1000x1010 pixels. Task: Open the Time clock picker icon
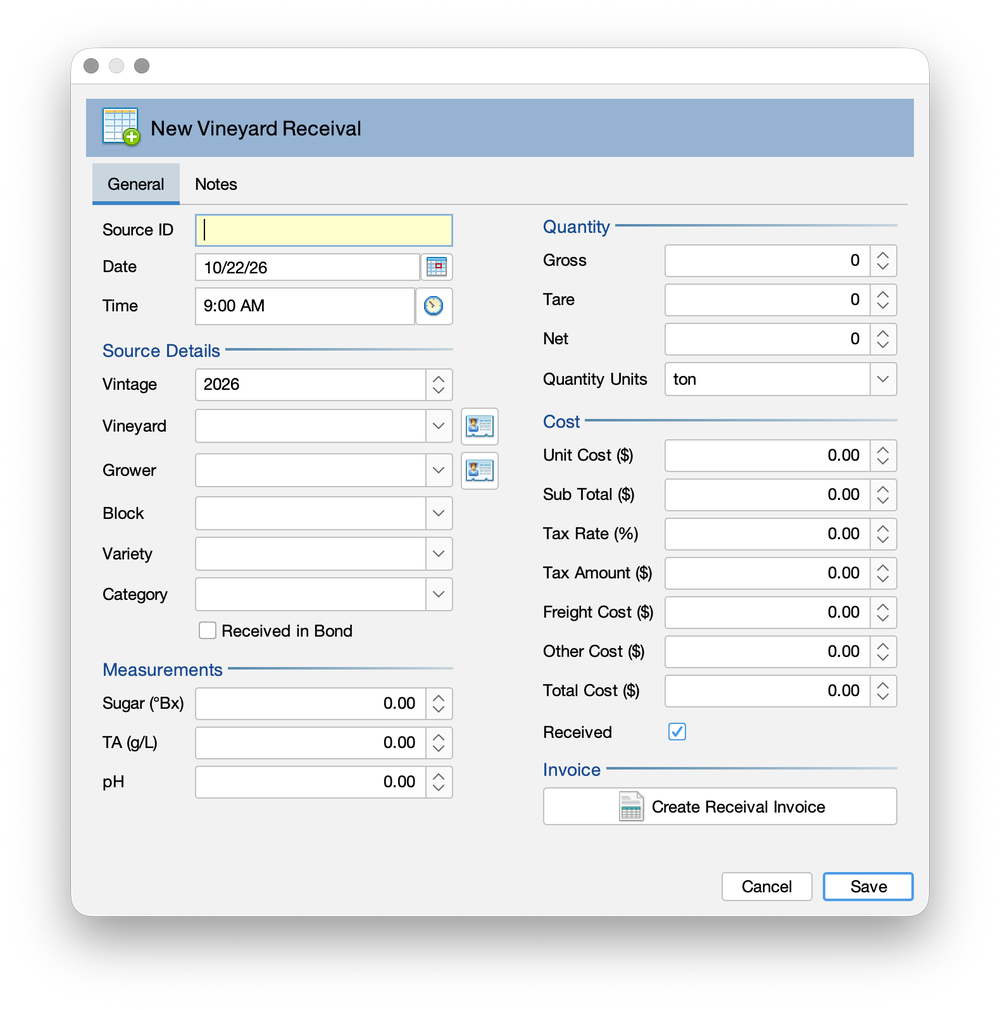[x=434, y=306]
